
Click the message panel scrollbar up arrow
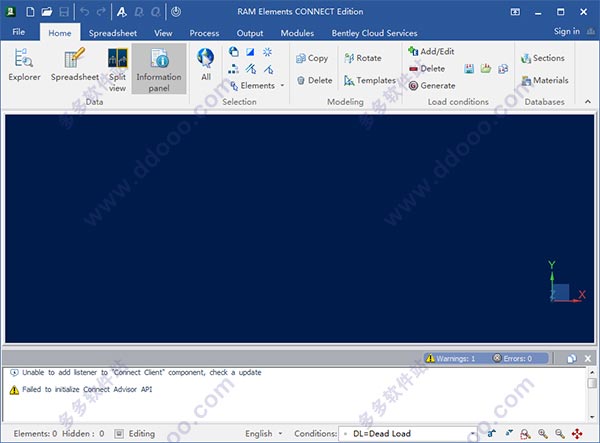592,372
